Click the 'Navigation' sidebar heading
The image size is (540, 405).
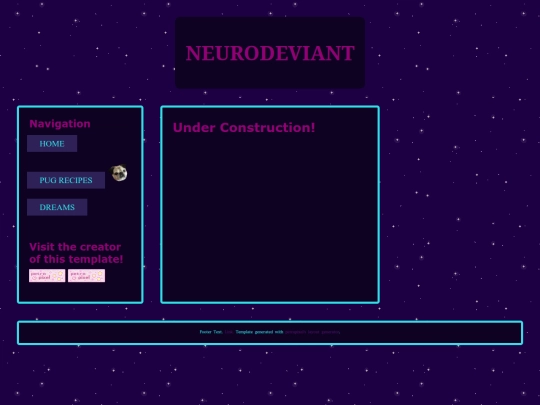coord(60,124)
